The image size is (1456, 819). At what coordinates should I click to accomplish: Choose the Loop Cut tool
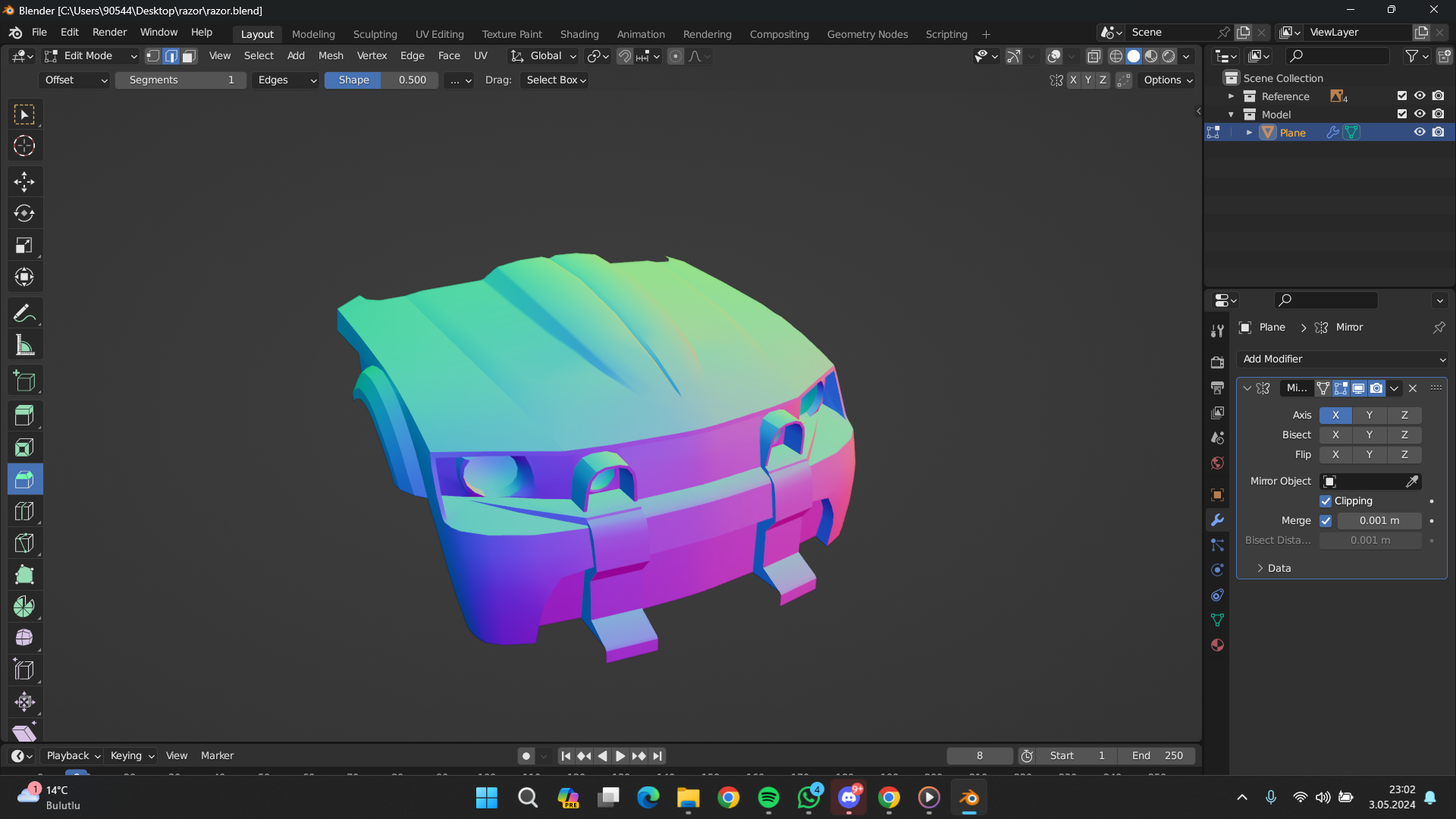pyautogui.click(x=24, y=512)
